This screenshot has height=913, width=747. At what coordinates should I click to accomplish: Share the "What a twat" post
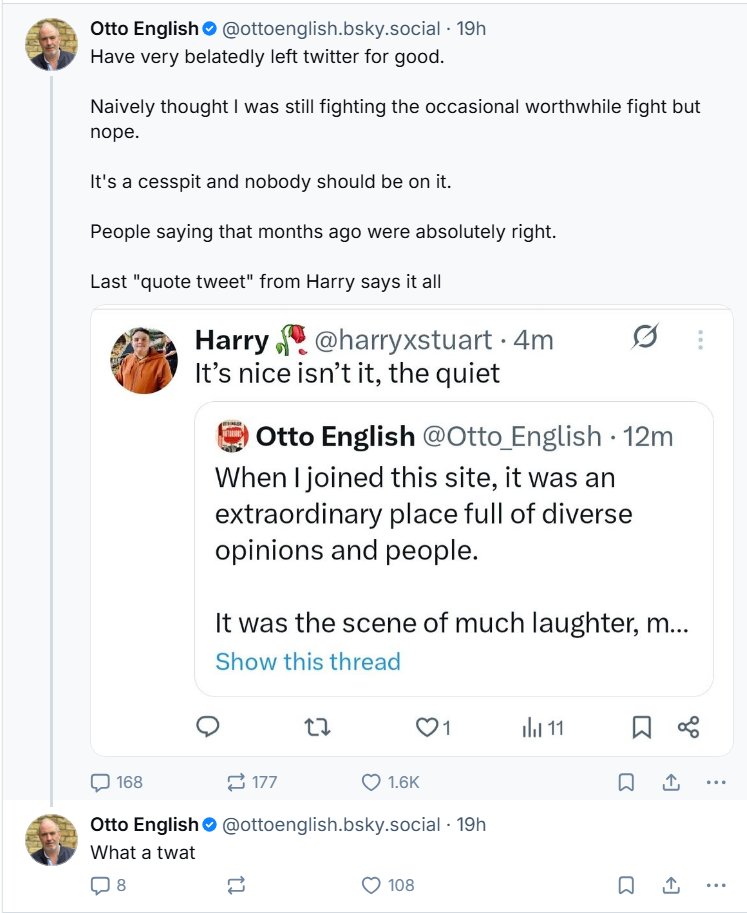671,885
